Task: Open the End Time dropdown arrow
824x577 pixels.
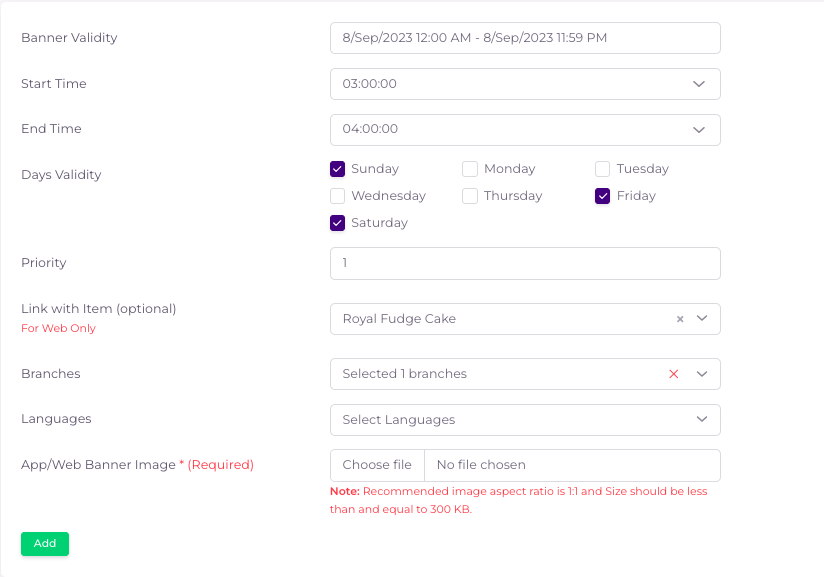Action: pyautogui.click(x=700, y=129)
